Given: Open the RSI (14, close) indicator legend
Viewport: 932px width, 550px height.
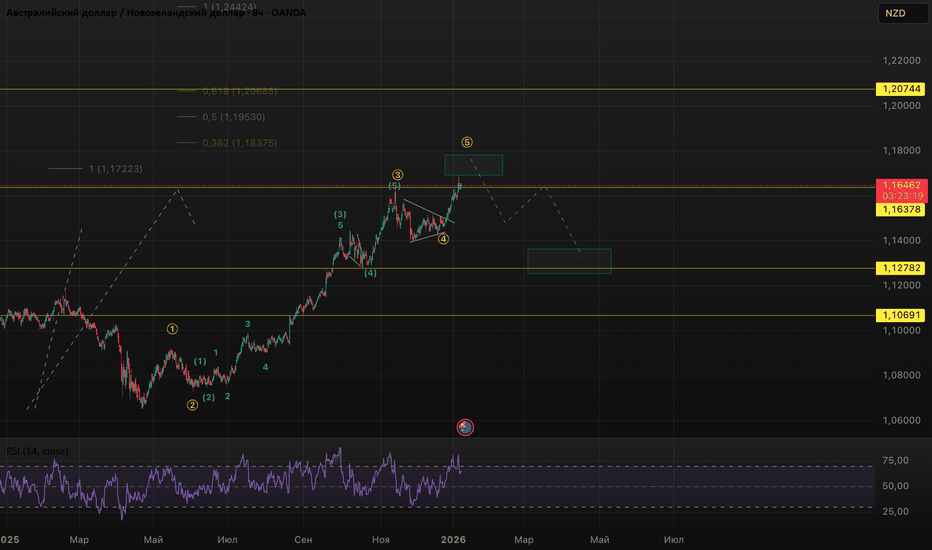Looking at the screenshot, I should (x=37, y=451).
